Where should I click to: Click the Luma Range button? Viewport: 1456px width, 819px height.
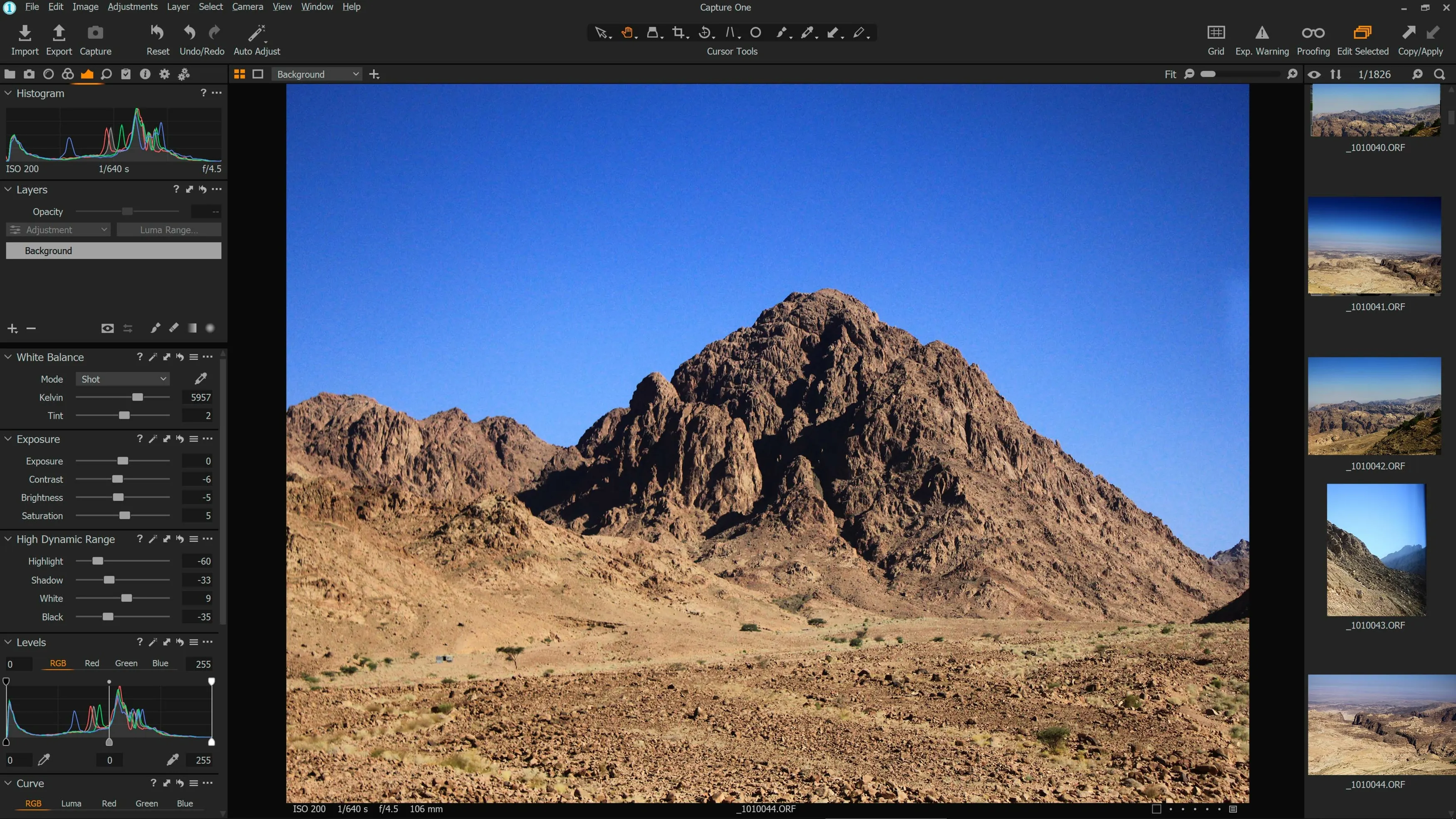tap(168, 230)
